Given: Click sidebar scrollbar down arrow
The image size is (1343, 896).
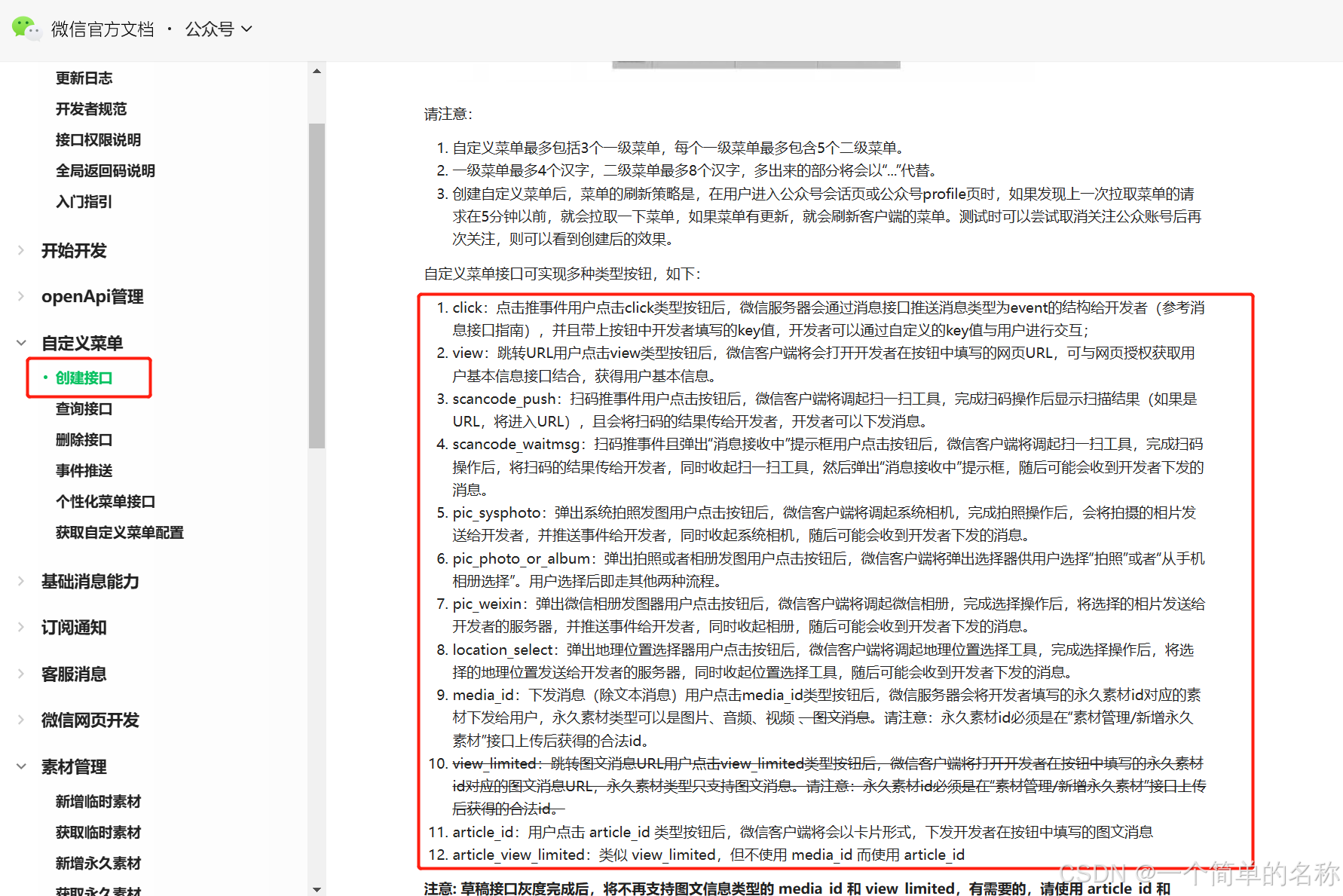Looking at the screenshot, I should pyautogui.click(x=317, y=889).
